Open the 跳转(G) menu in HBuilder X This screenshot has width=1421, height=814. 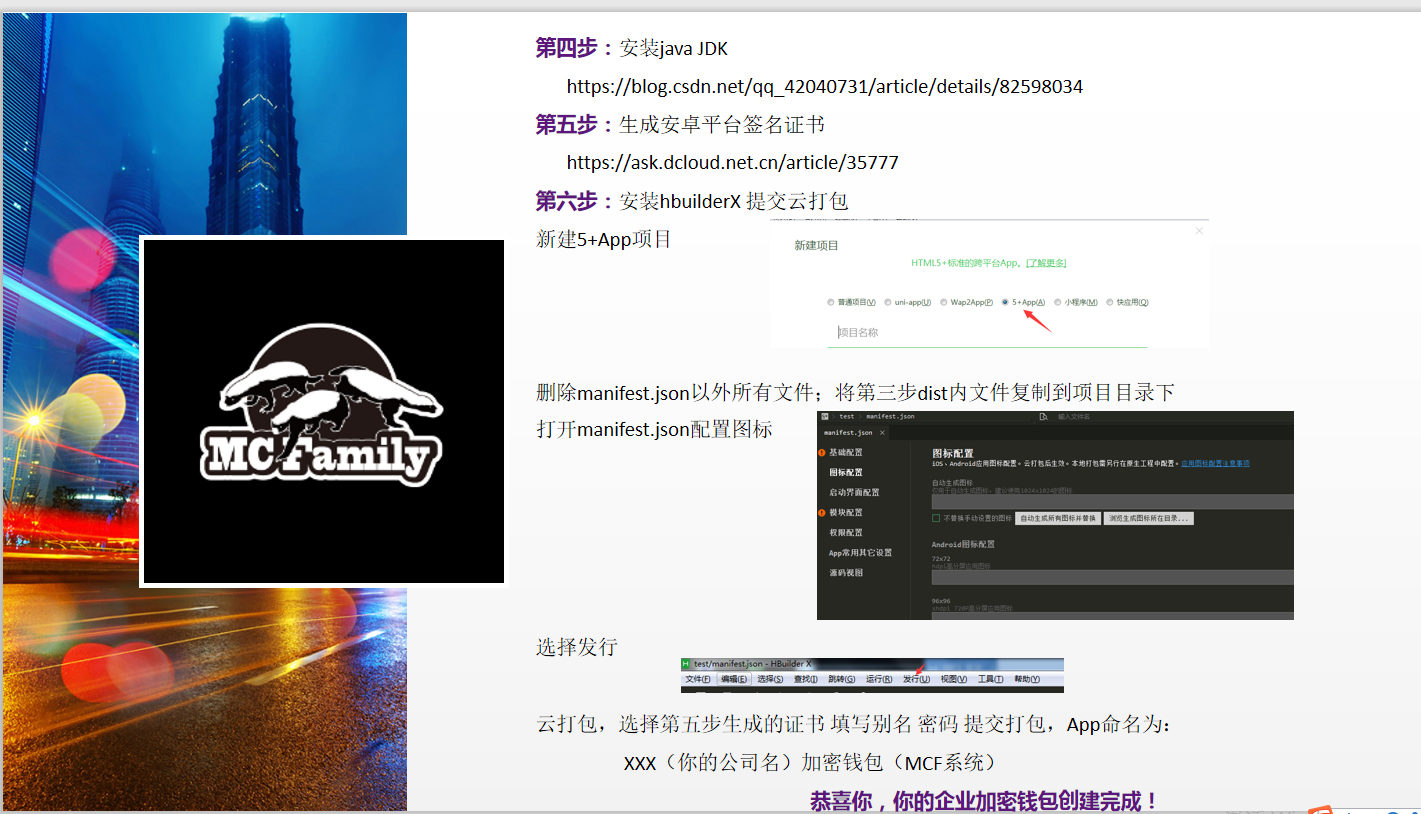click(x=842, y=679)
